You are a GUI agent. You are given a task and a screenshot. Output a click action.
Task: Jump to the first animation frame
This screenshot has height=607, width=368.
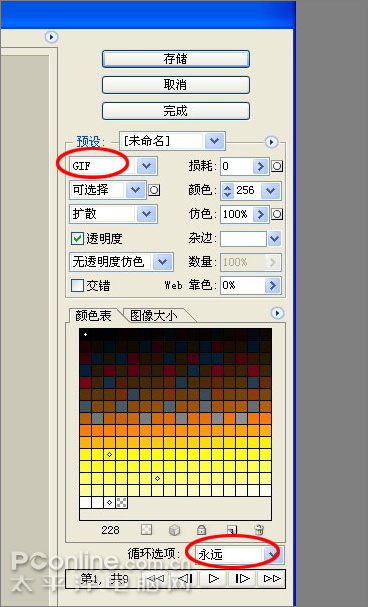point(156,578)
